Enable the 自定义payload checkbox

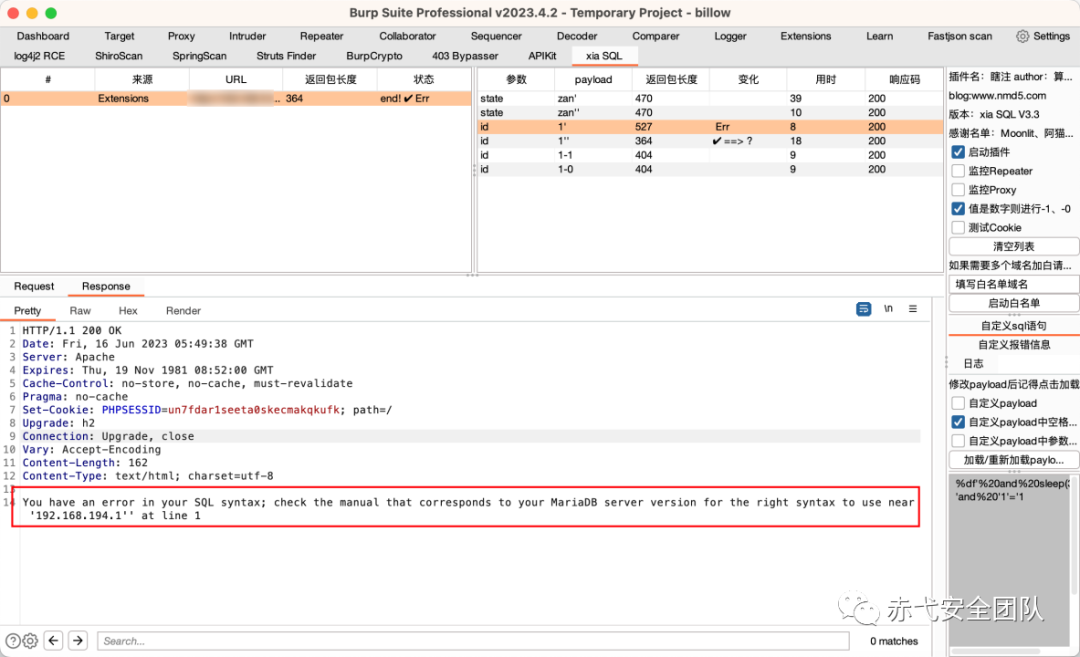tap(957, 403)
